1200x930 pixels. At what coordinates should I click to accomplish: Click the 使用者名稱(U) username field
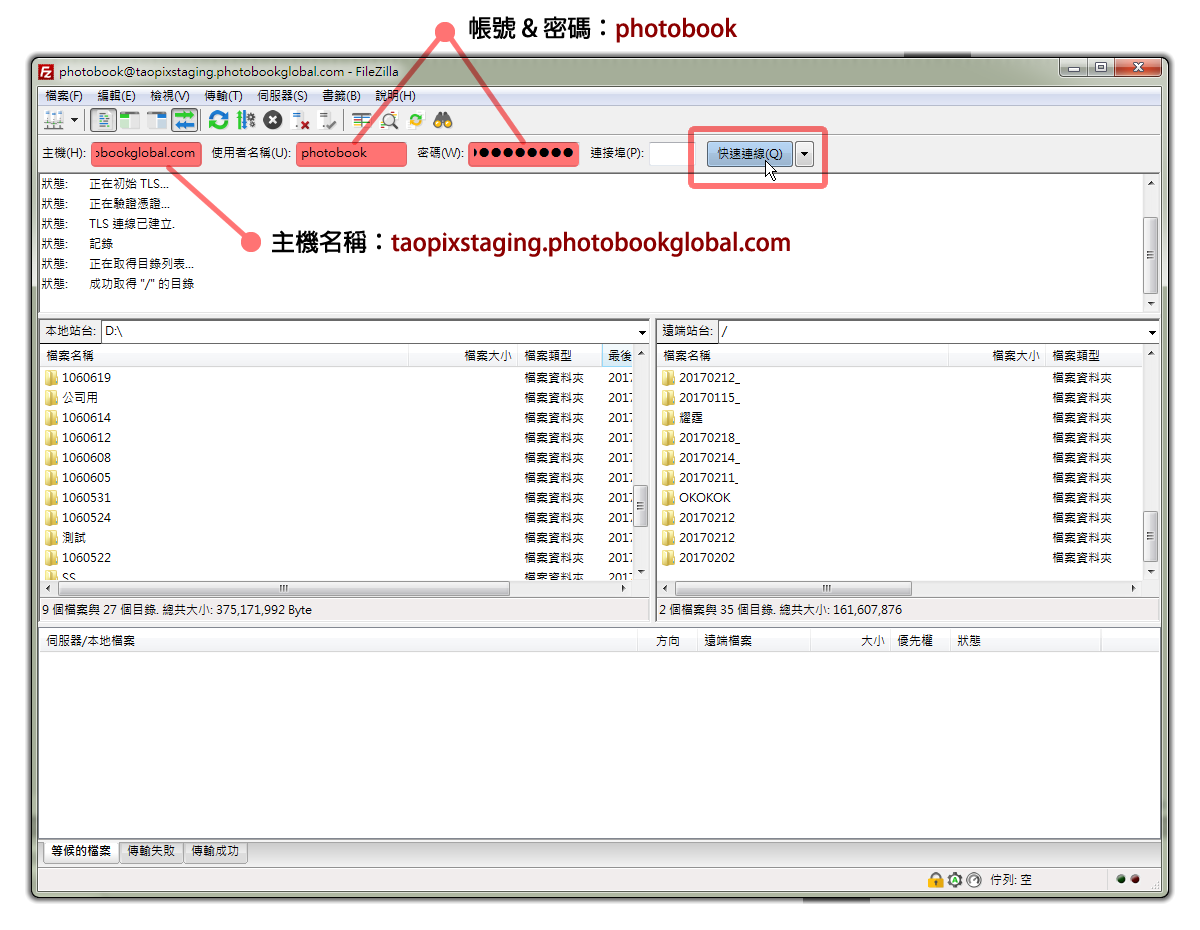pos(351,154)
